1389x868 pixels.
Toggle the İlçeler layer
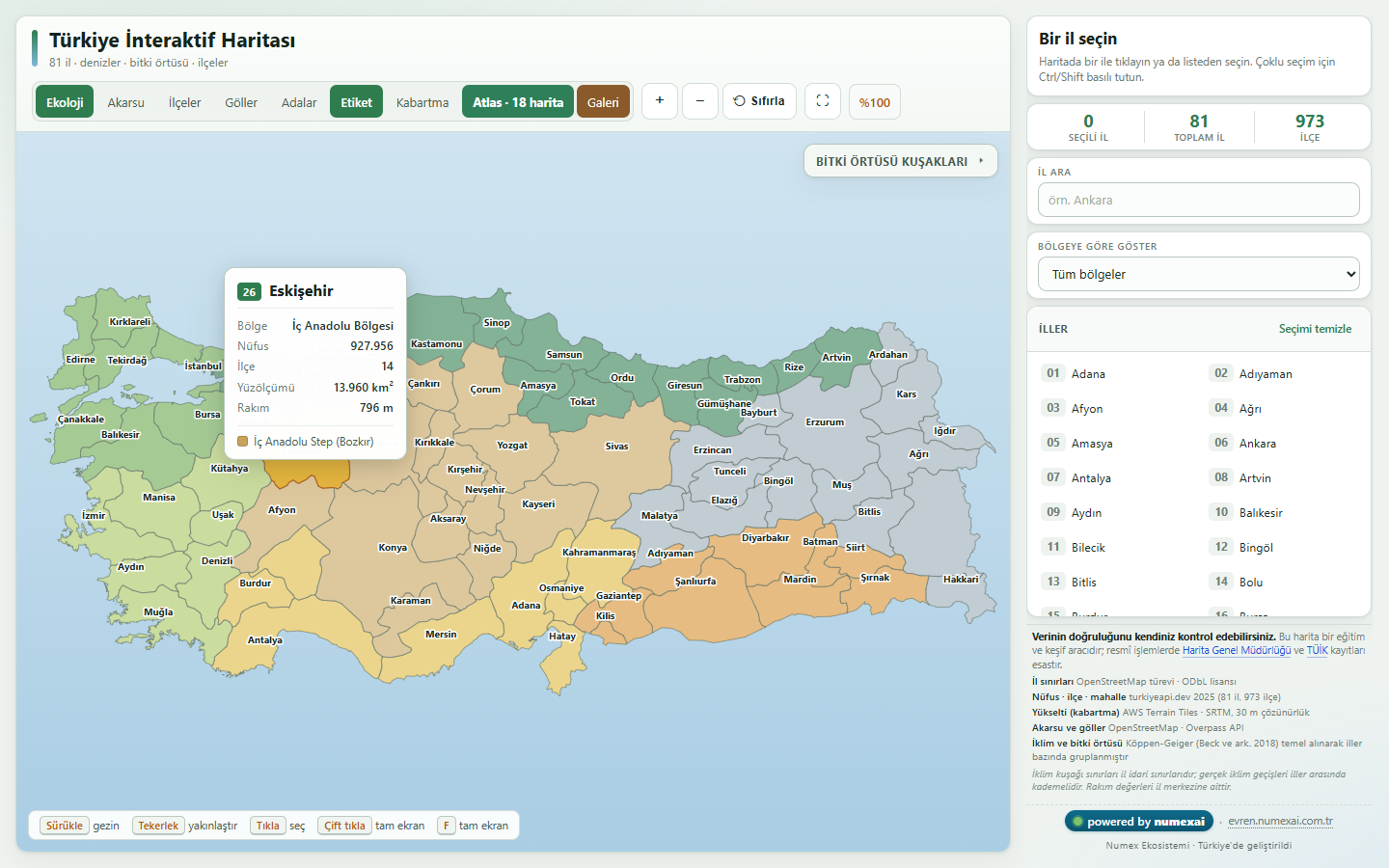[185, 102]
